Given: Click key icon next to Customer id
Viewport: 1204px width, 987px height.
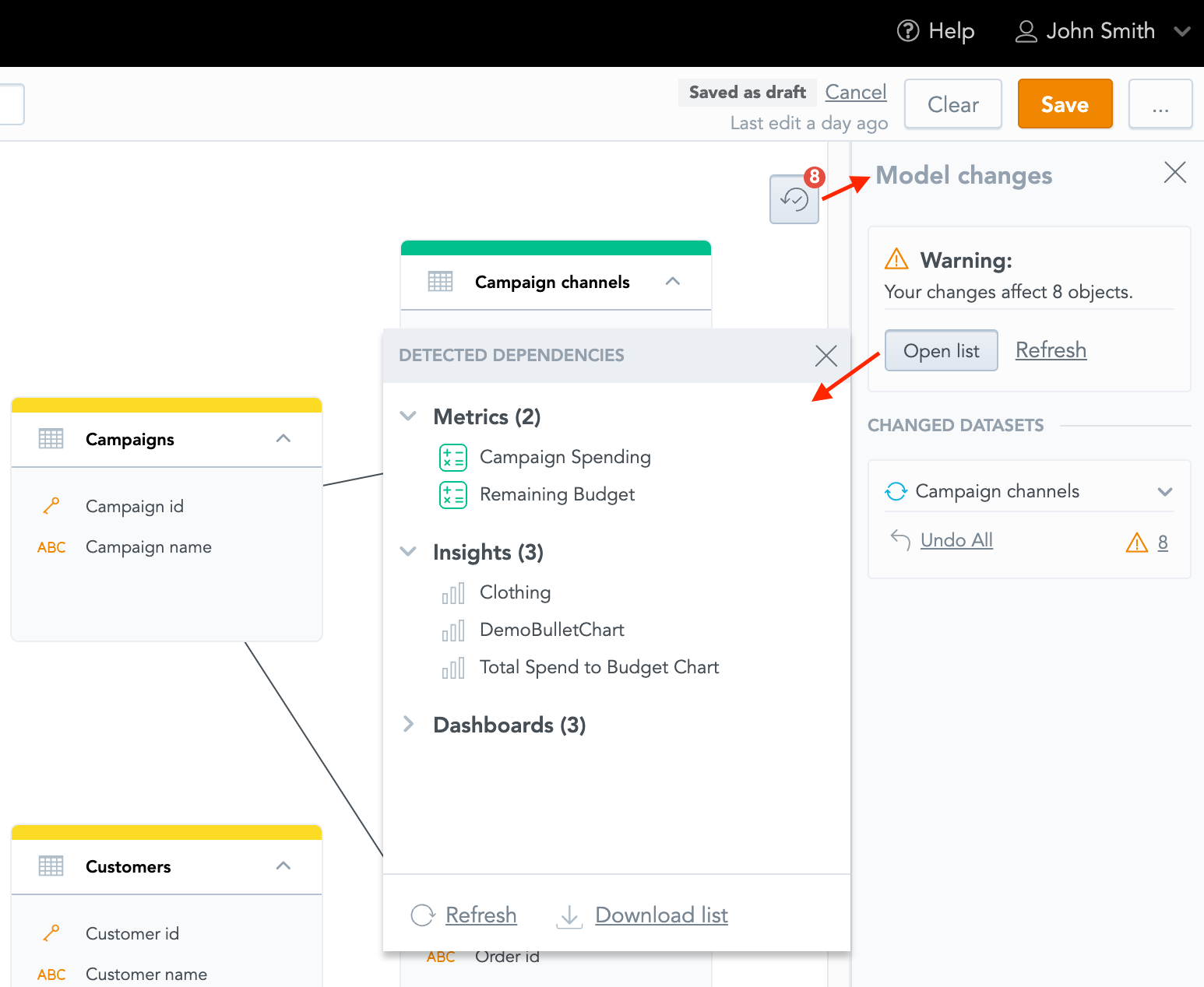Looking at the screenshot, I should coord(51,933).
